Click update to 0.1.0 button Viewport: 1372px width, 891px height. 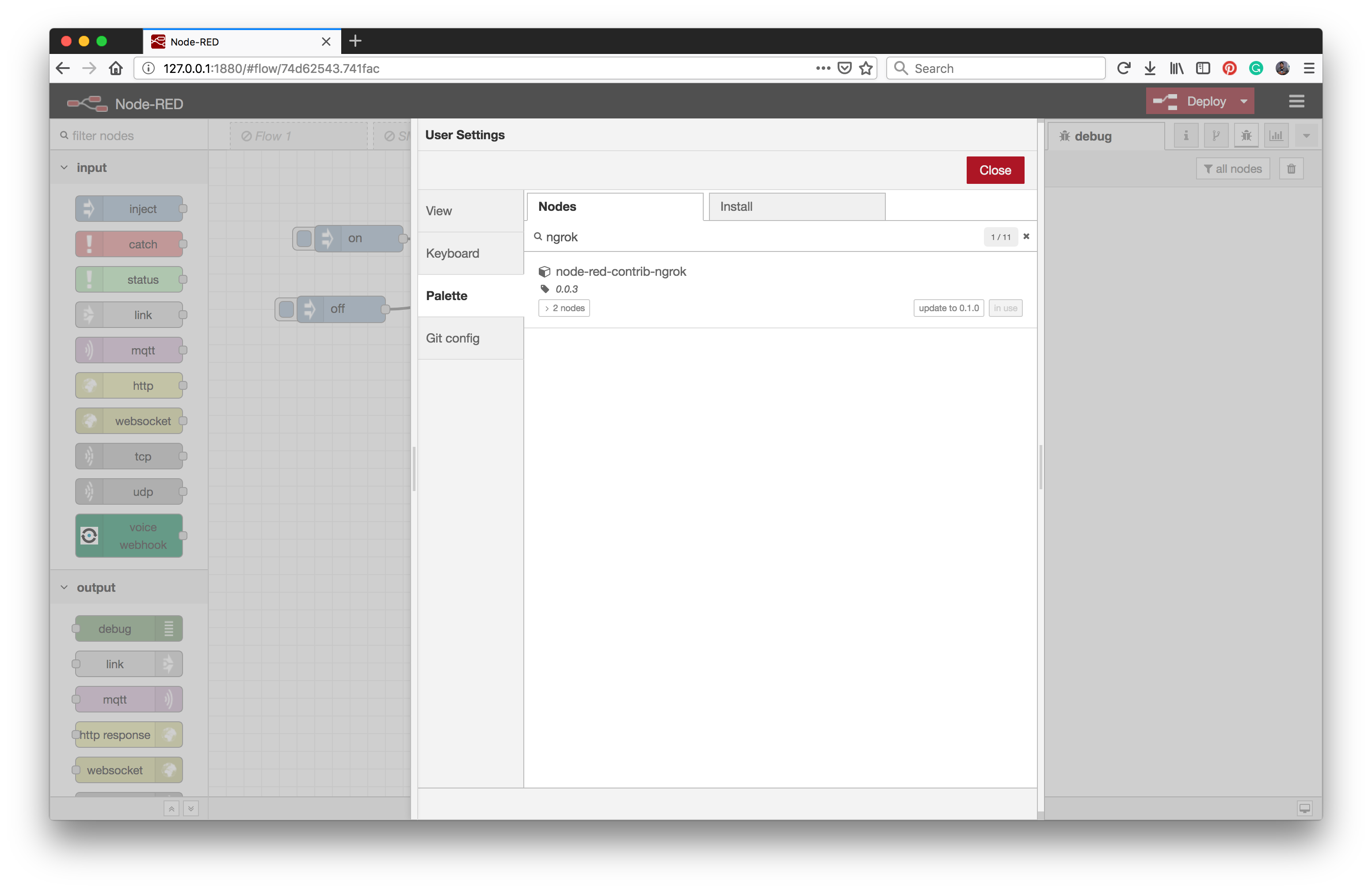click(x=948, y=308)
